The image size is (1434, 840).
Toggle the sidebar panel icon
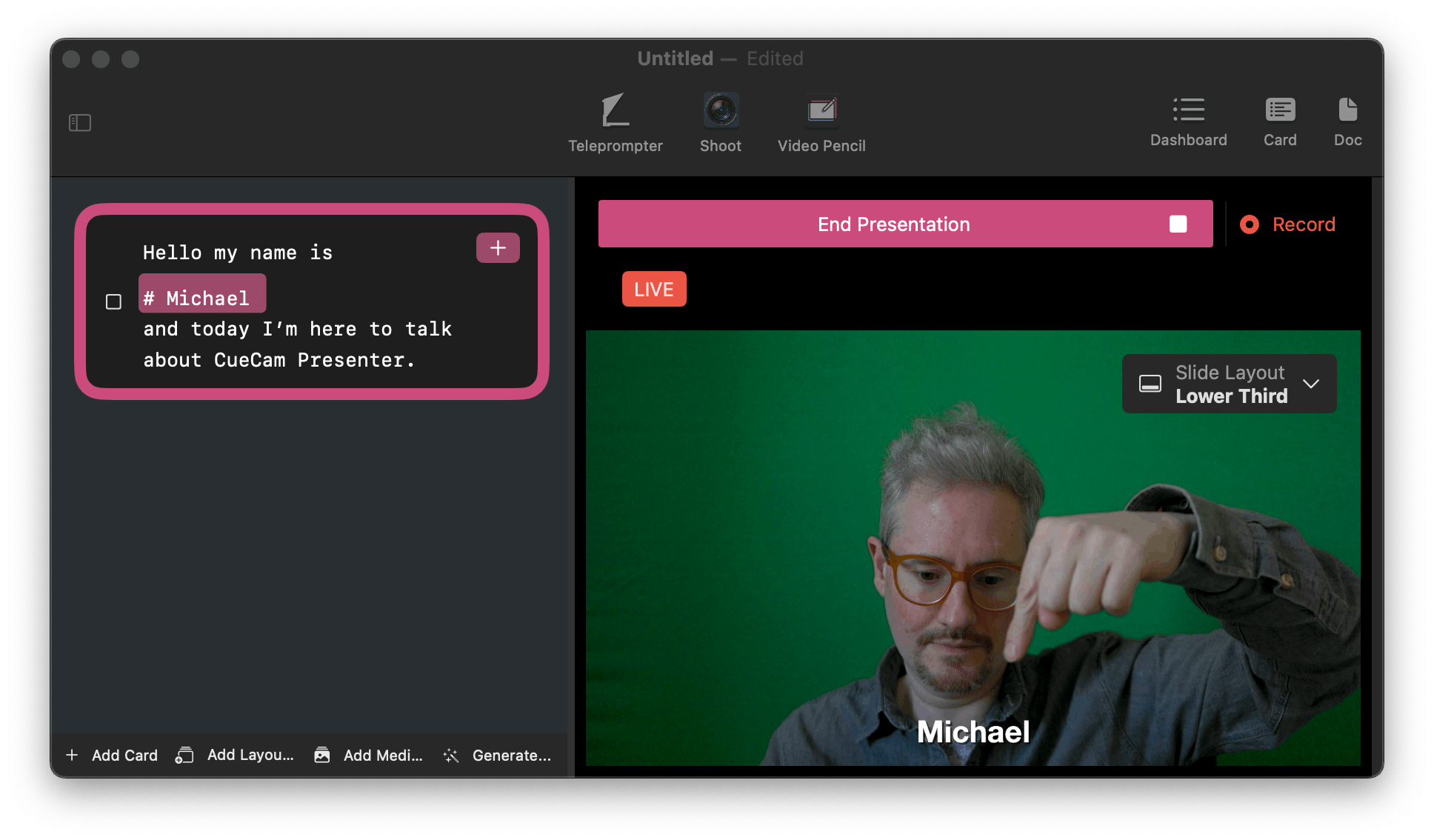click(80, 123)
